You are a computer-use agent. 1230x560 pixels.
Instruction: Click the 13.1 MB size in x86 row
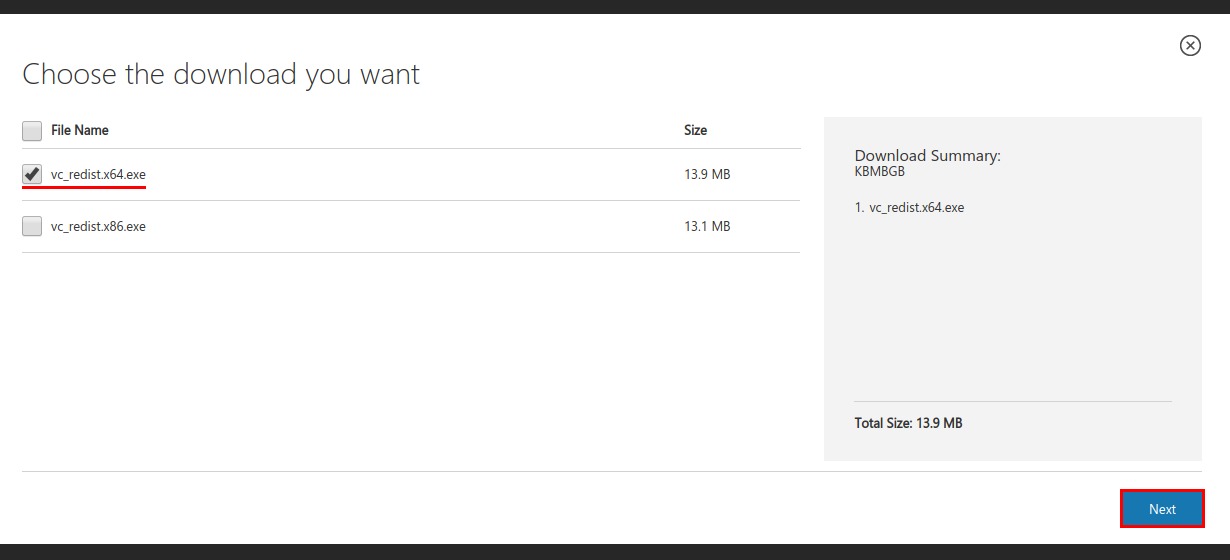coord(707,227)
